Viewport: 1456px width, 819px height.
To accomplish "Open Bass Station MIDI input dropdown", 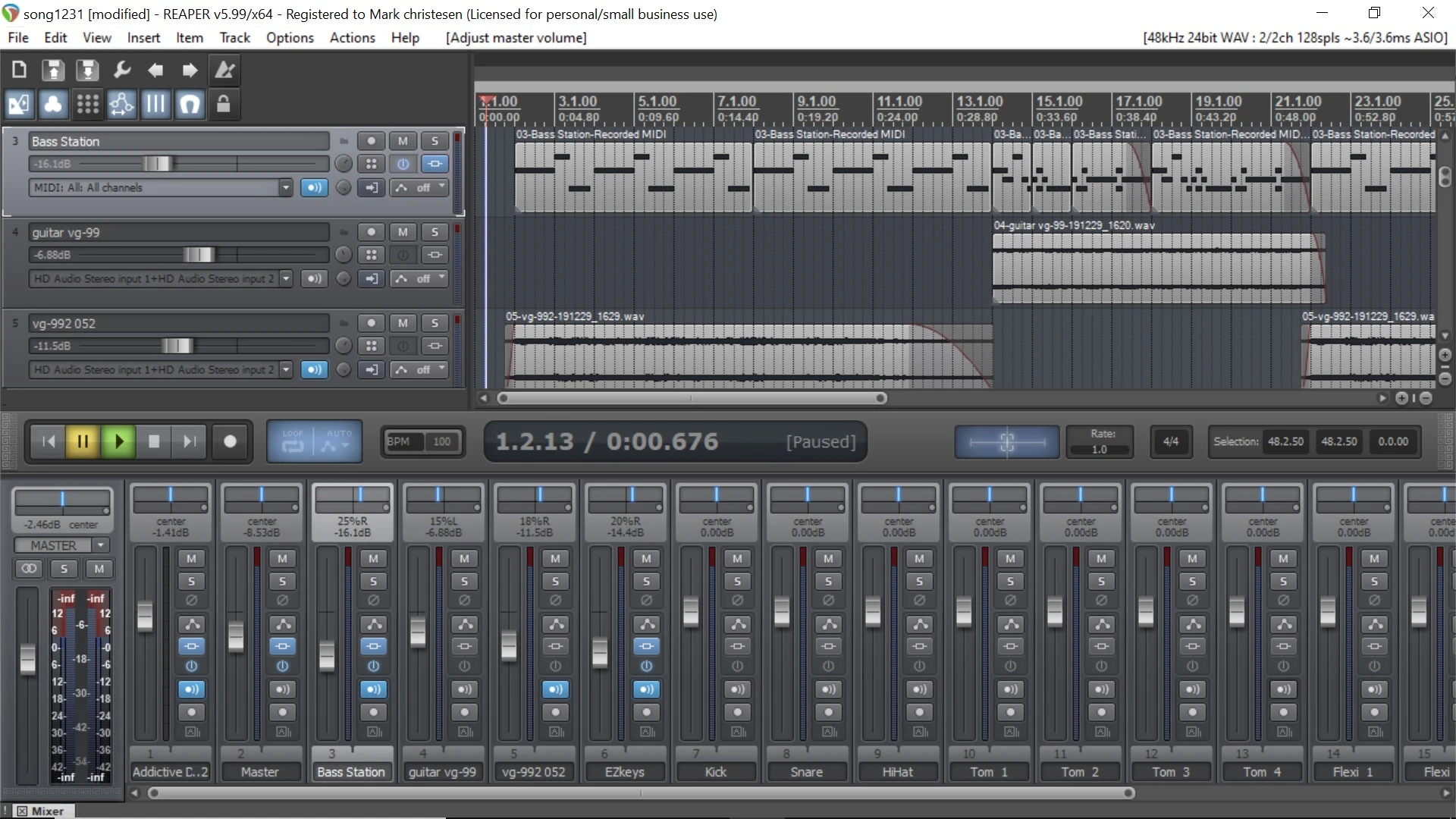I will [285, 187].
